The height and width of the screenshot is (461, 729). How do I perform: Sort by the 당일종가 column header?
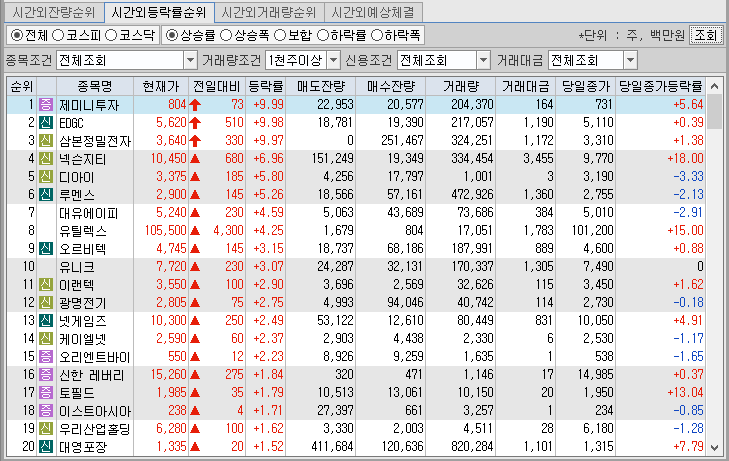pyautogui.click(x=585, y=86)
